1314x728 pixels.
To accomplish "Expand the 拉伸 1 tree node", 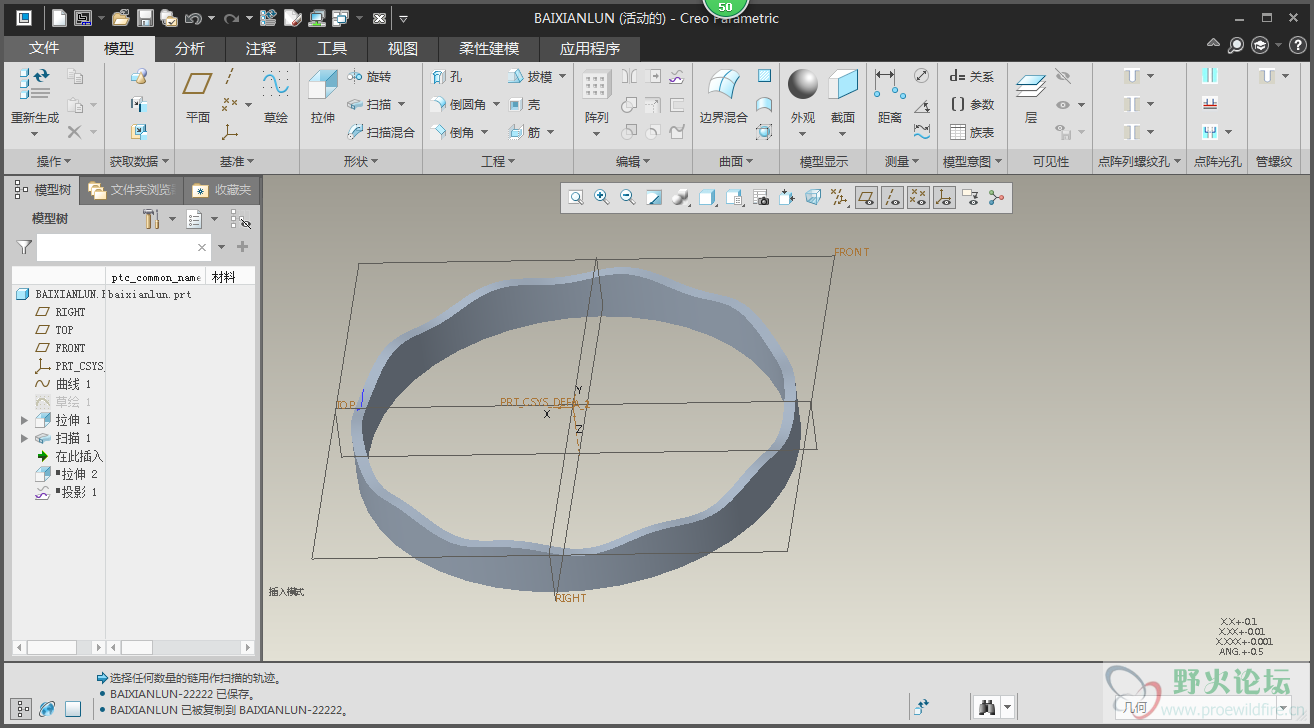I will click(x=25, y=420).
